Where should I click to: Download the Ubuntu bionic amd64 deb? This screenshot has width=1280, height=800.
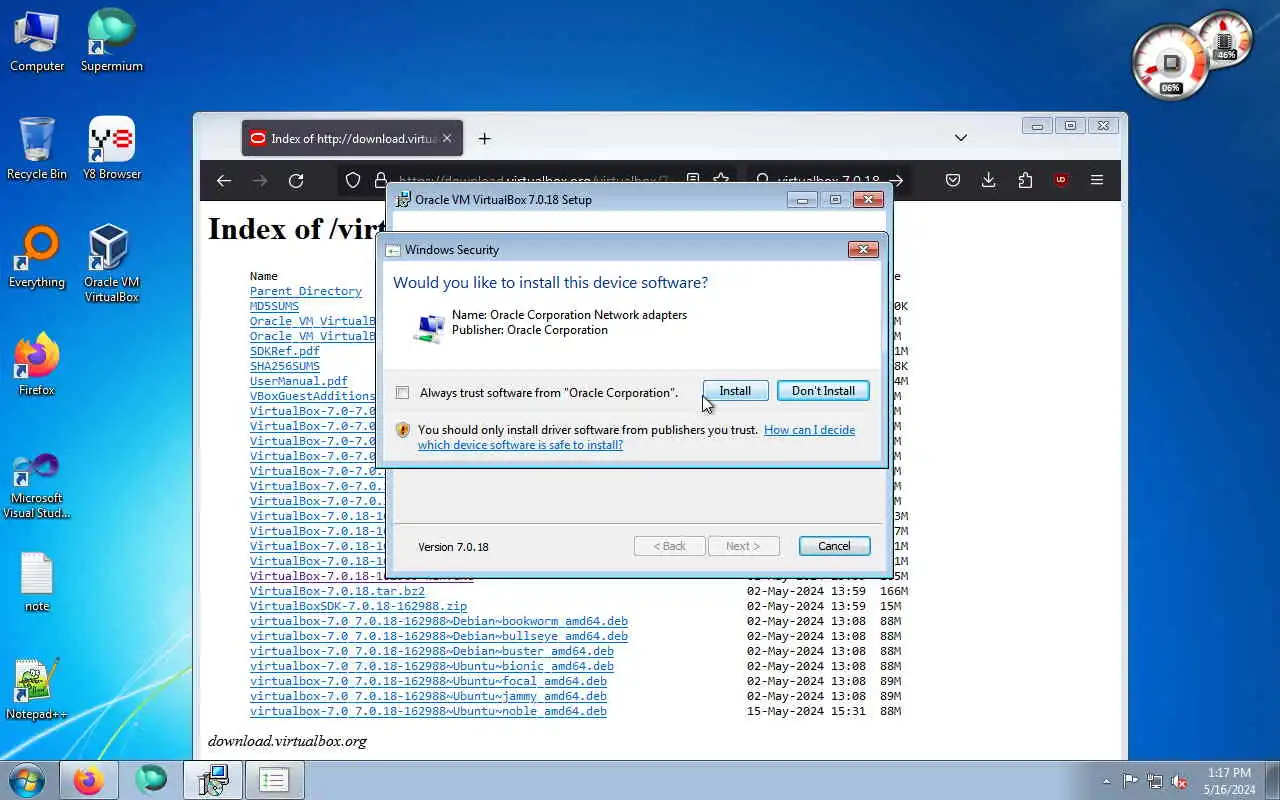432,666
